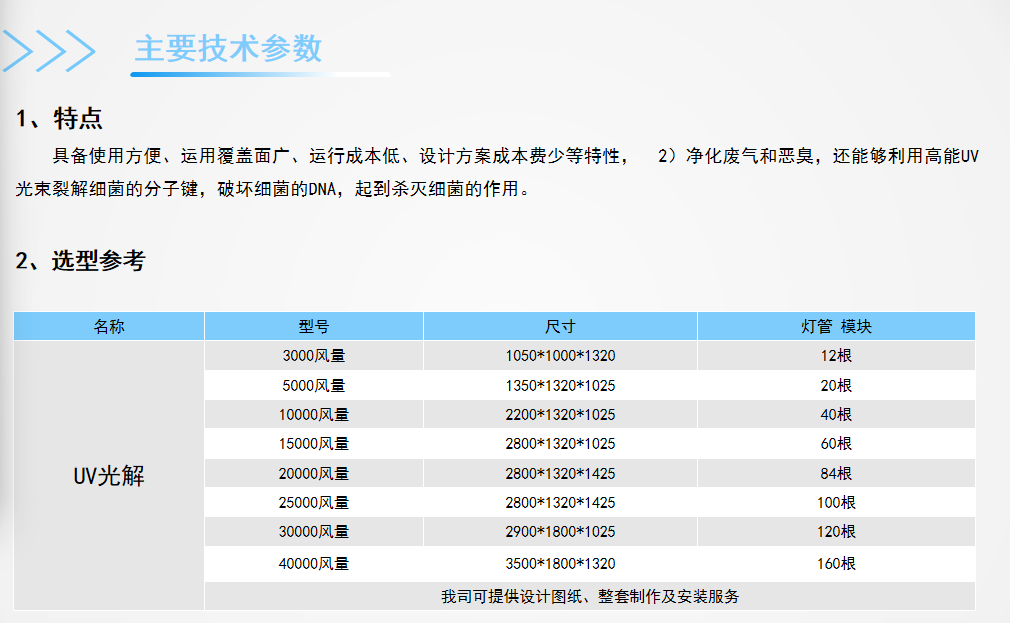Screen dimensions: 1010x623
Task: Select the UV光解 name cell
Action: pos(109,476)
